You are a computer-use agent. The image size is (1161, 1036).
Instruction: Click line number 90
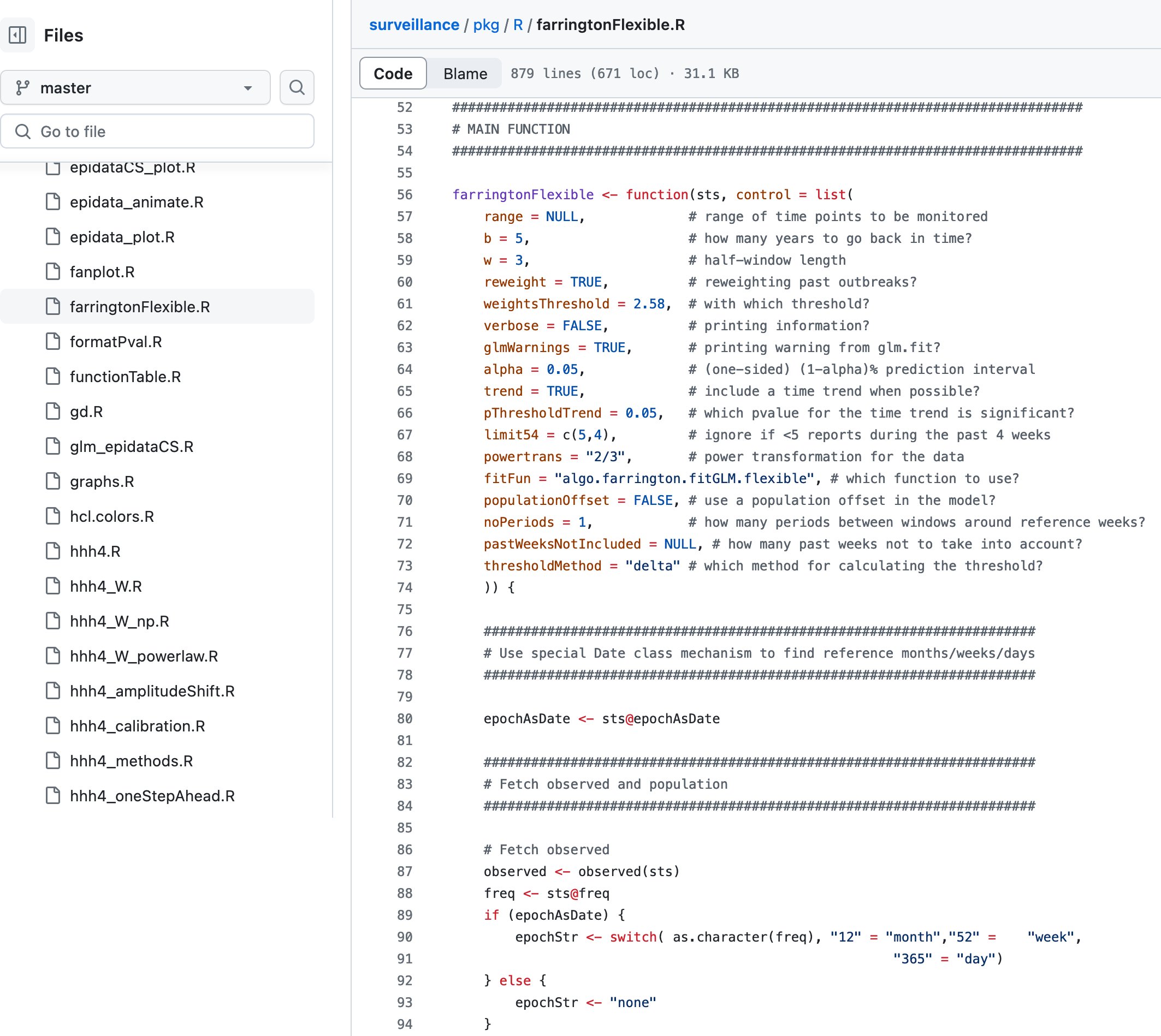(x=405, y=937)
